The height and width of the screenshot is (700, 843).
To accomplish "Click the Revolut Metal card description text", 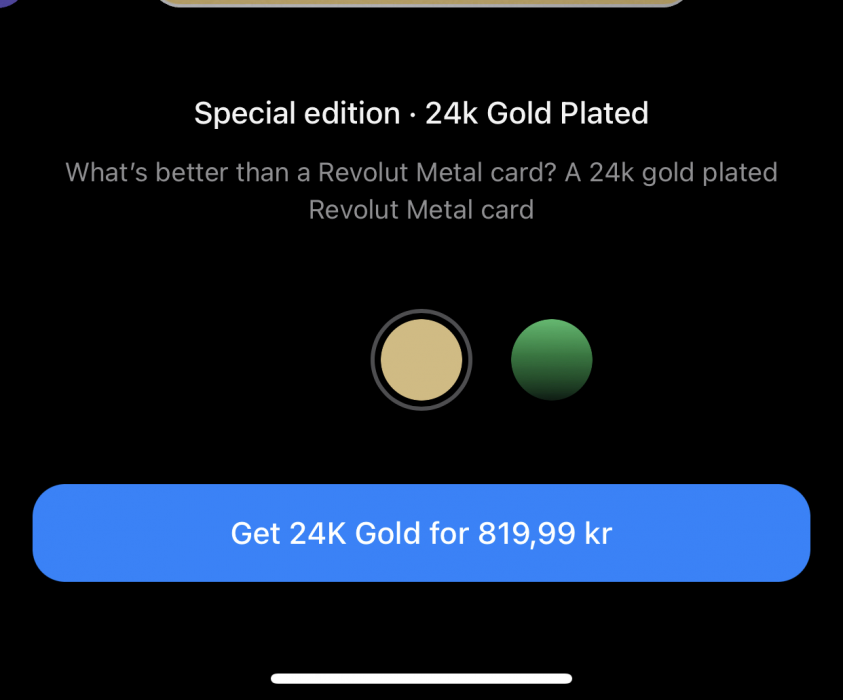I will click(421, 191).
